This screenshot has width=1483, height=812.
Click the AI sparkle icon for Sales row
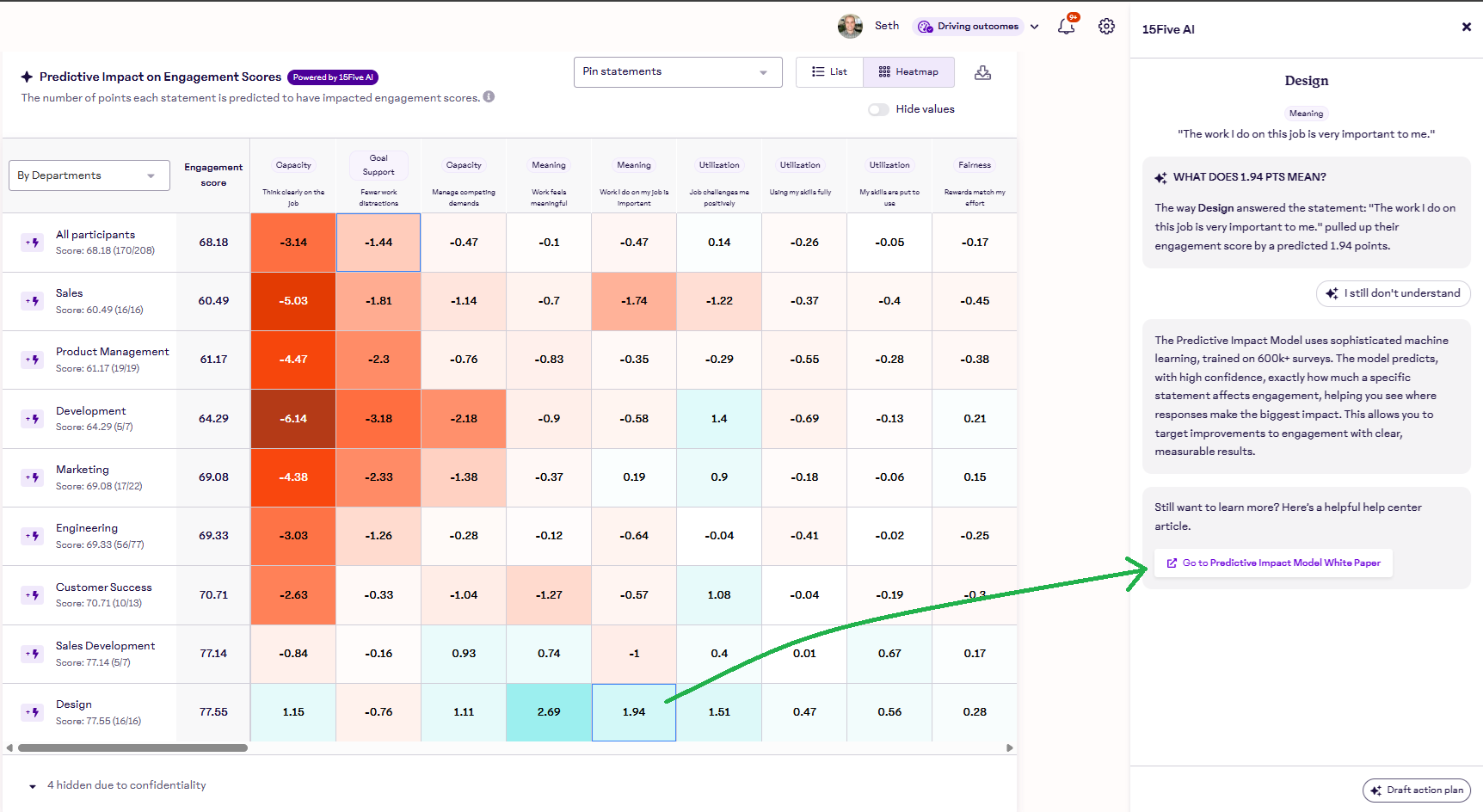click(33, 301)
